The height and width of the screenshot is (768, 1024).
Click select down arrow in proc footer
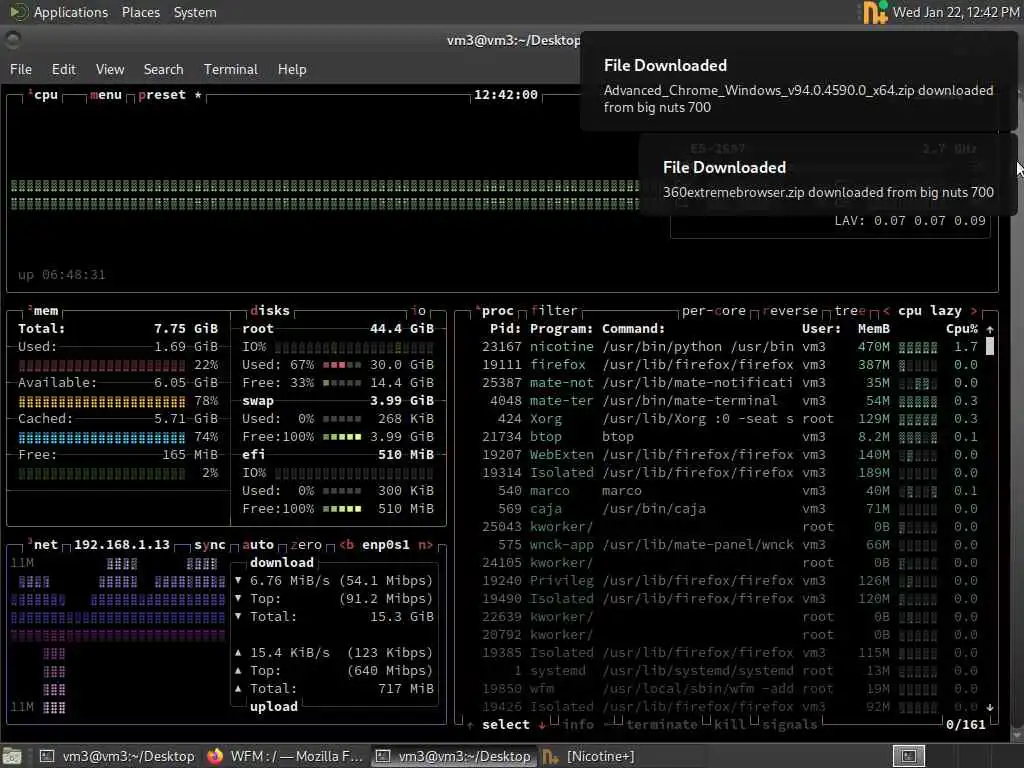542,725
